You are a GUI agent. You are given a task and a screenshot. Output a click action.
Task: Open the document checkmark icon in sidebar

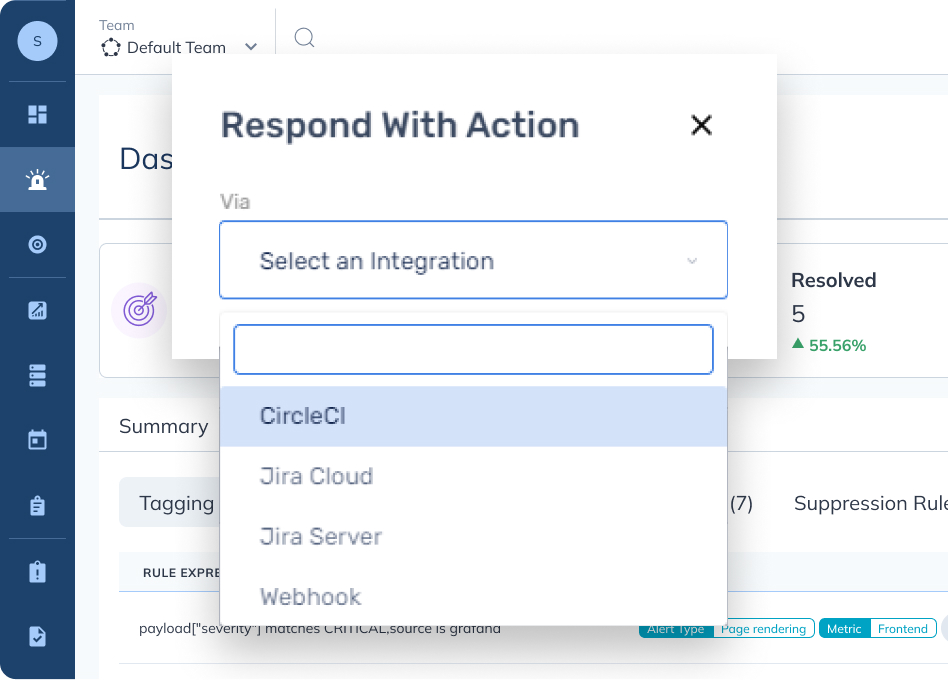click(x=37, y=636)
